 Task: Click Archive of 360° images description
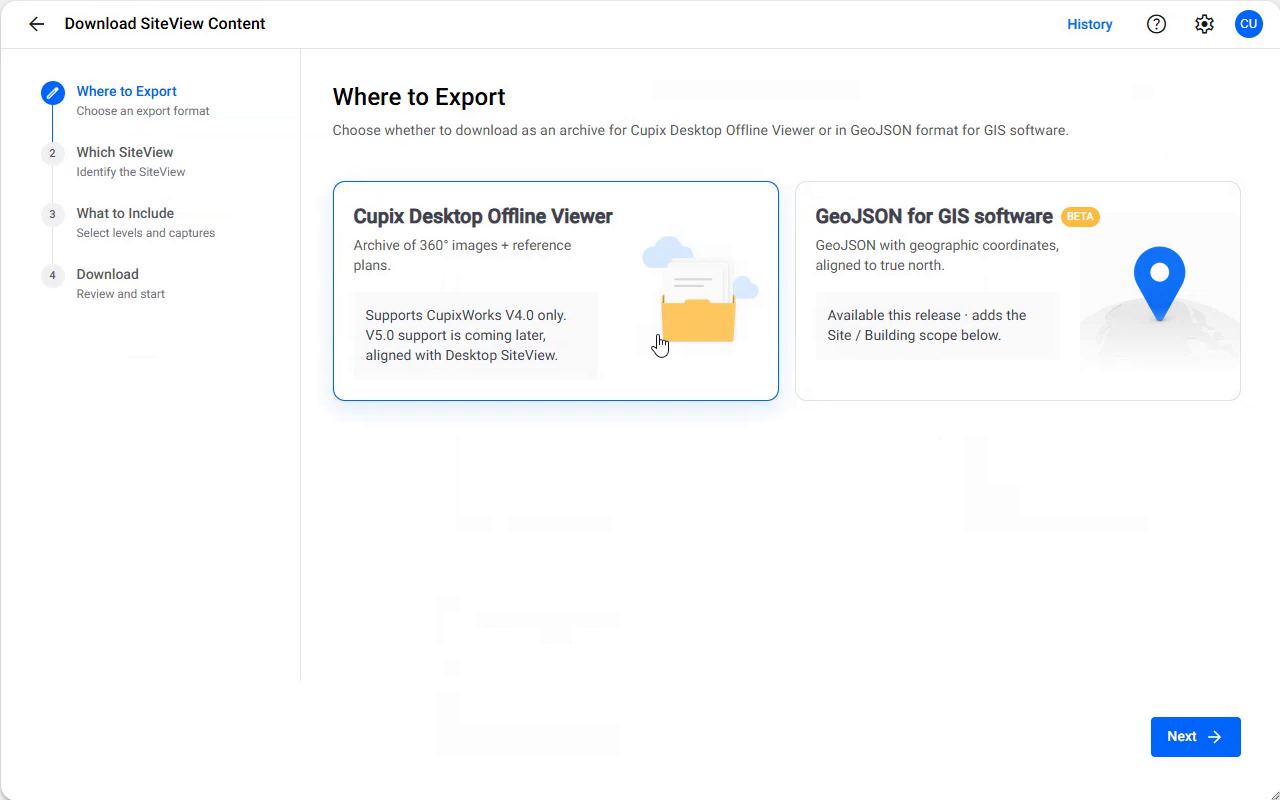click(x=463, y=255)
